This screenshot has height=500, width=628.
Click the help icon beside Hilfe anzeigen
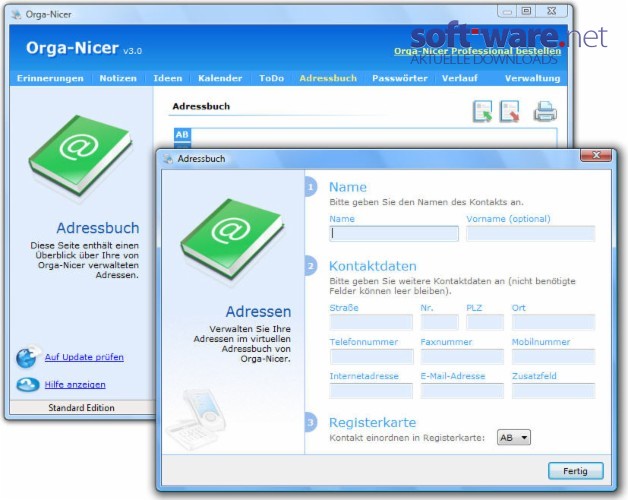[x=27, y=385]
